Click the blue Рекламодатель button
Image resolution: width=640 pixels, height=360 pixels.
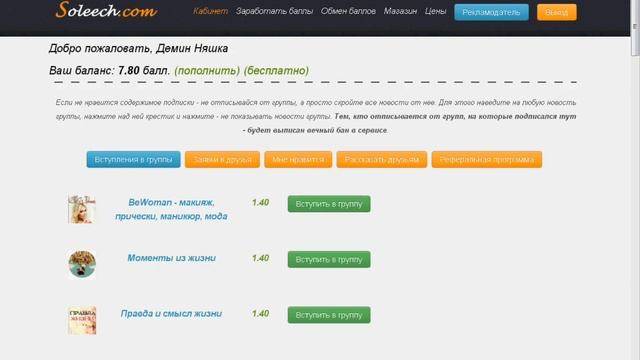coord(491,12)
